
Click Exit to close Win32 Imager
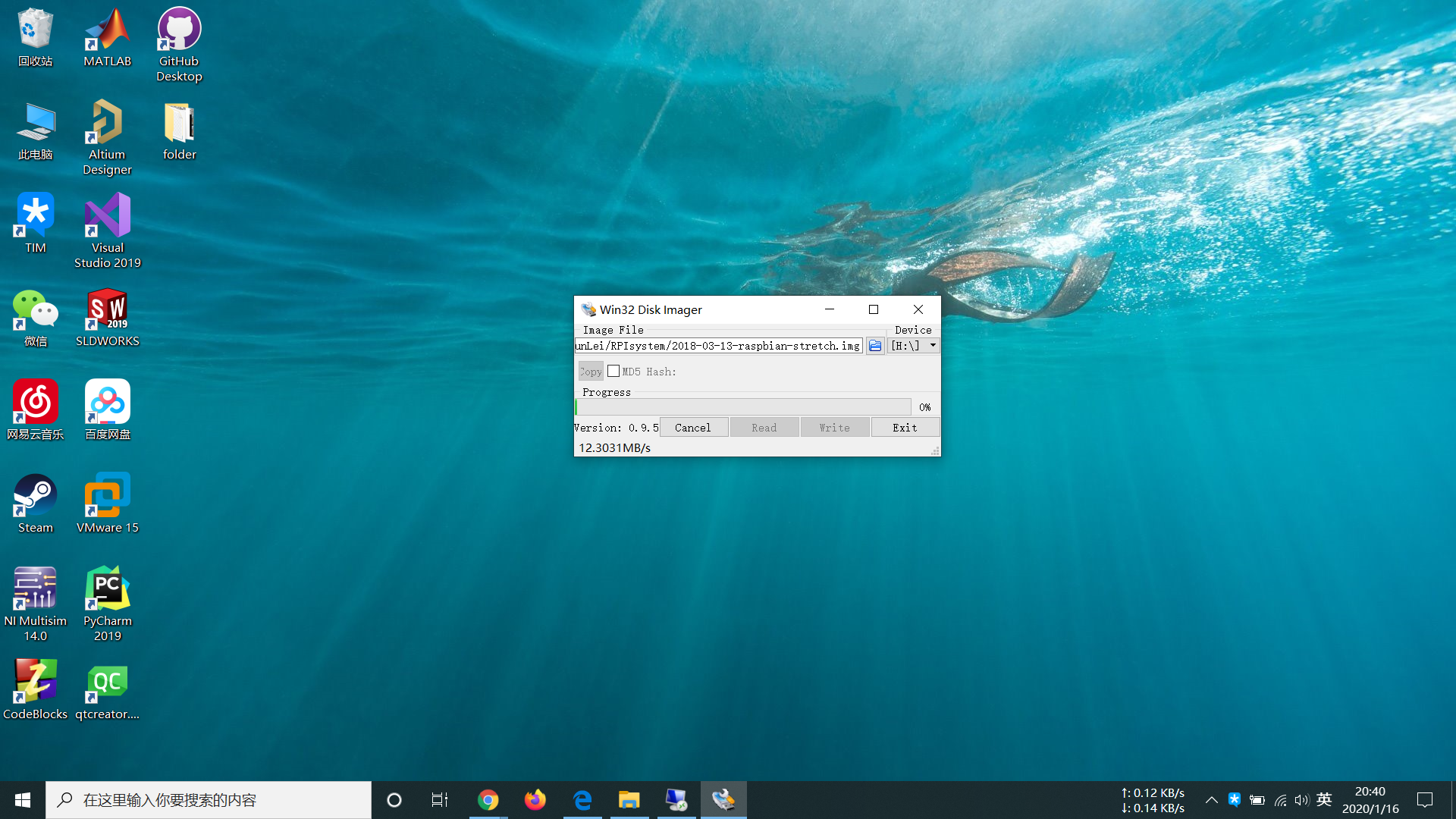click(904, 427)
